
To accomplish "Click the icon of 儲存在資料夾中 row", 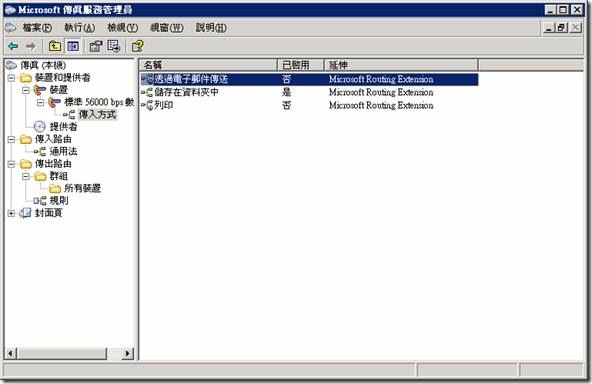I will 147,92.
